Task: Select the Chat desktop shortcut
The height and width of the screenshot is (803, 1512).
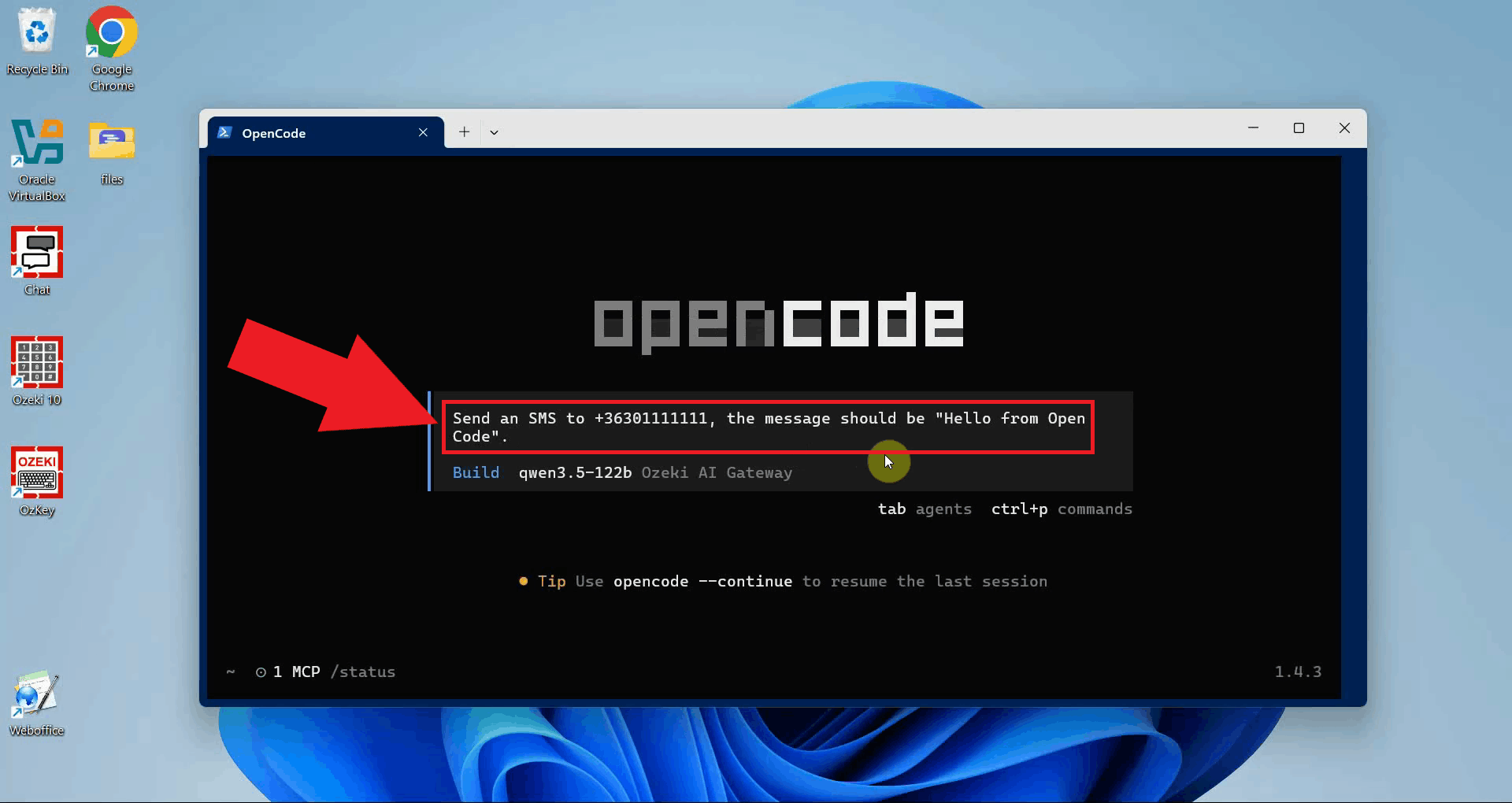Action: [37, 261]
